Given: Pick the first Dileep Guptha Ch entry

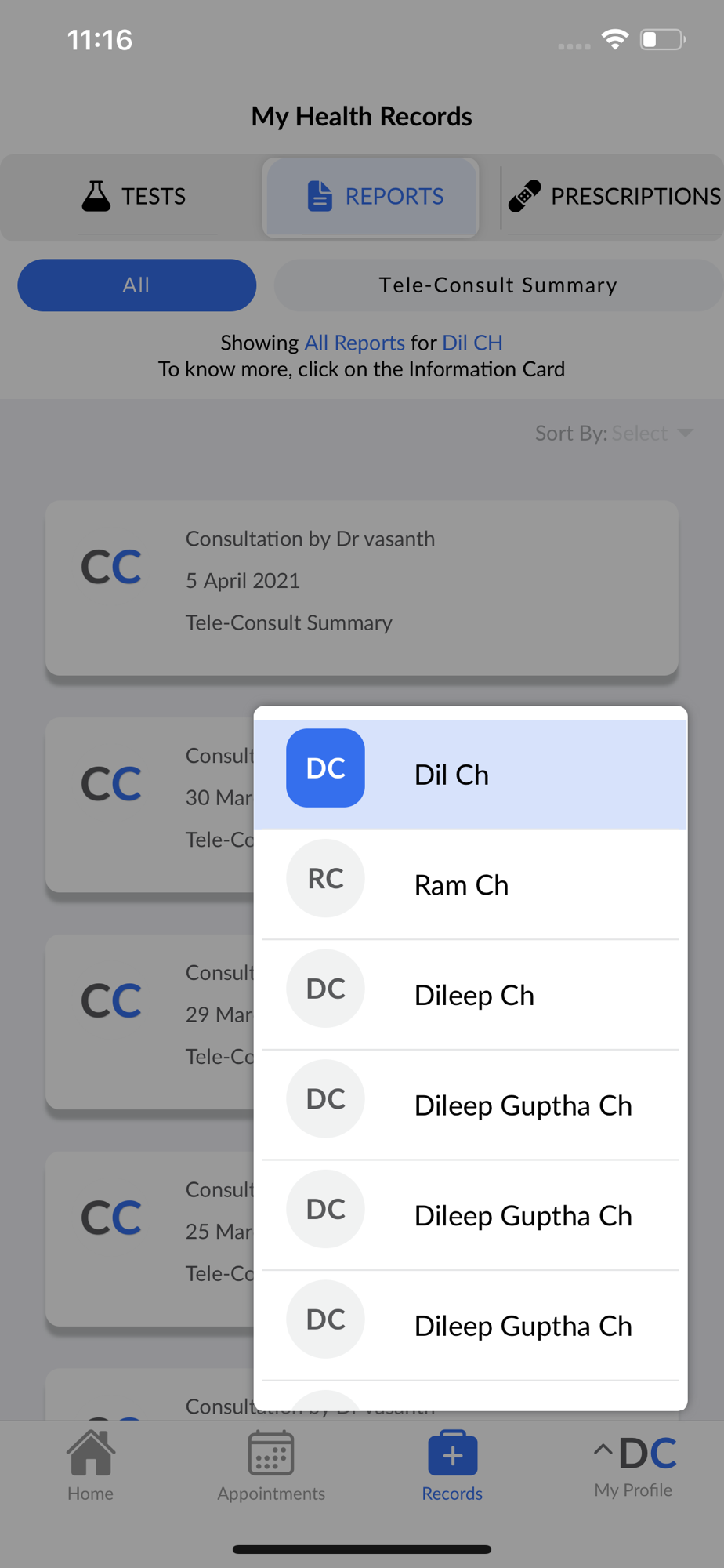Looking at the screenshot, I should point(470,1105).
